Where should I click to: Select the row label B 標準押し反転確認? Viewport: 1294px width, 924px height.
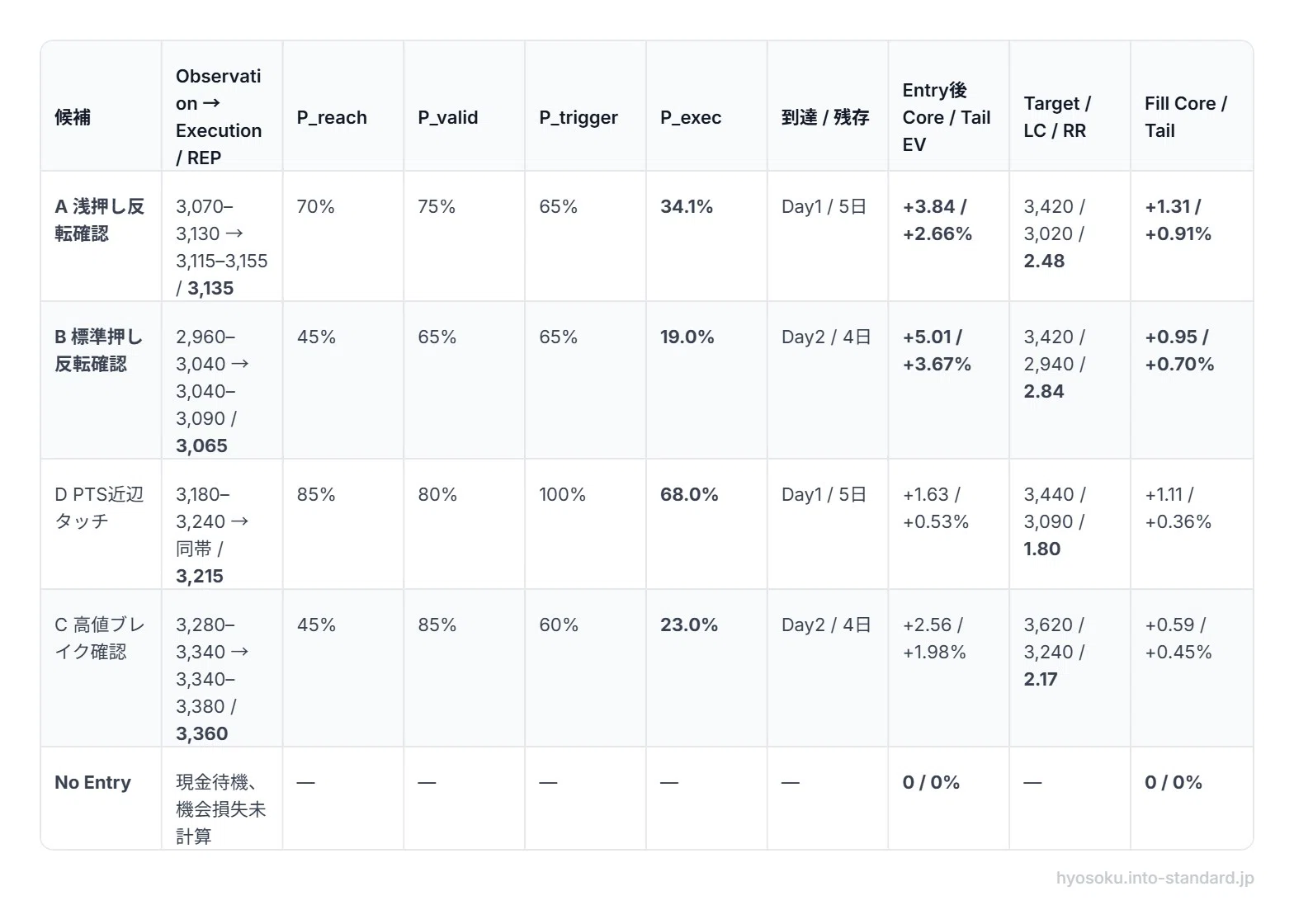coord(98,351)
